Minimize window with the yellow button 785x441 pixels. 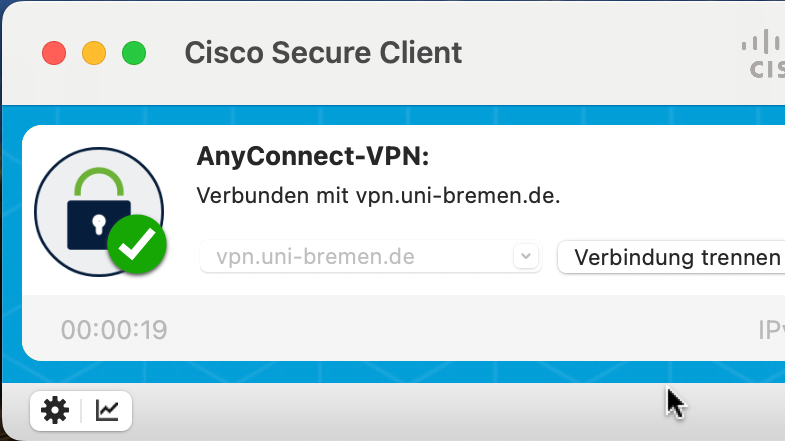(x=93, y=53)
